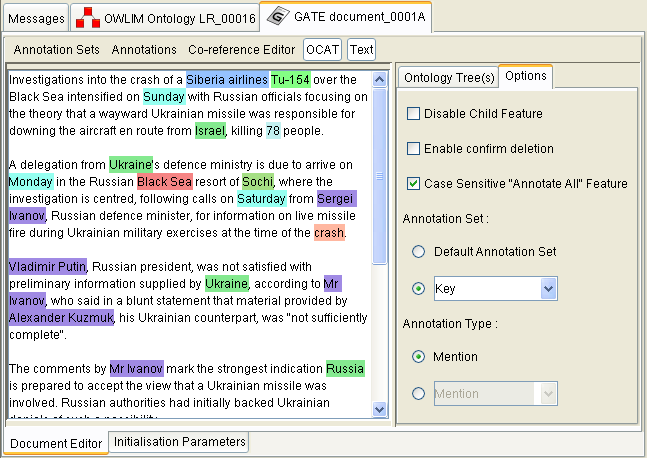Click the blue highlighted Siberia airlines annotation

[227, 79]
